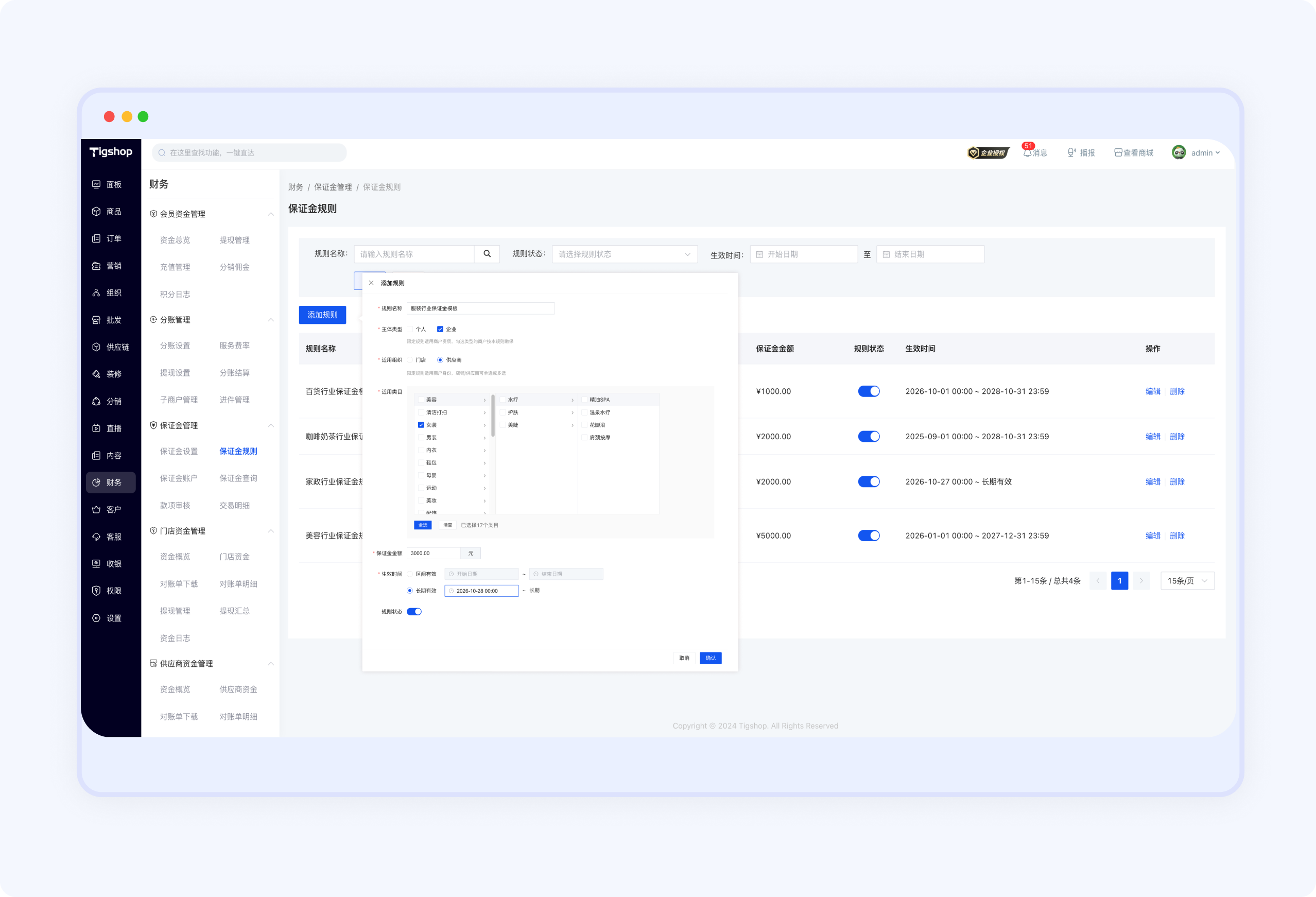
Task: Open the 分账结算 submenu item
Action: pyautogui.click(x=234, y=373)
